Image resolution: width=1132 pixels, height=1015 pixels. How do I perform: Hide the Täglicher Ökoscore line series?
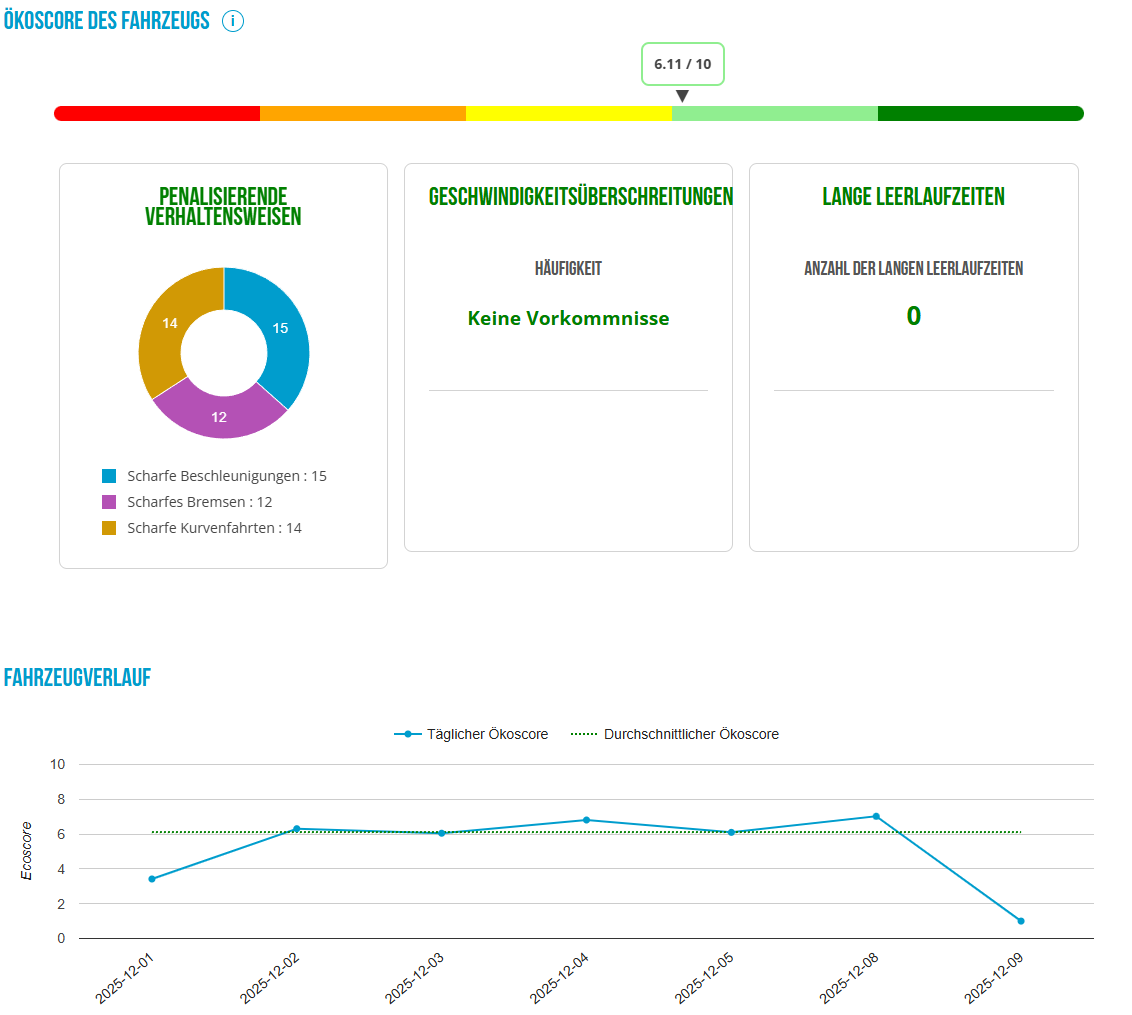click(x=471, y=734)
